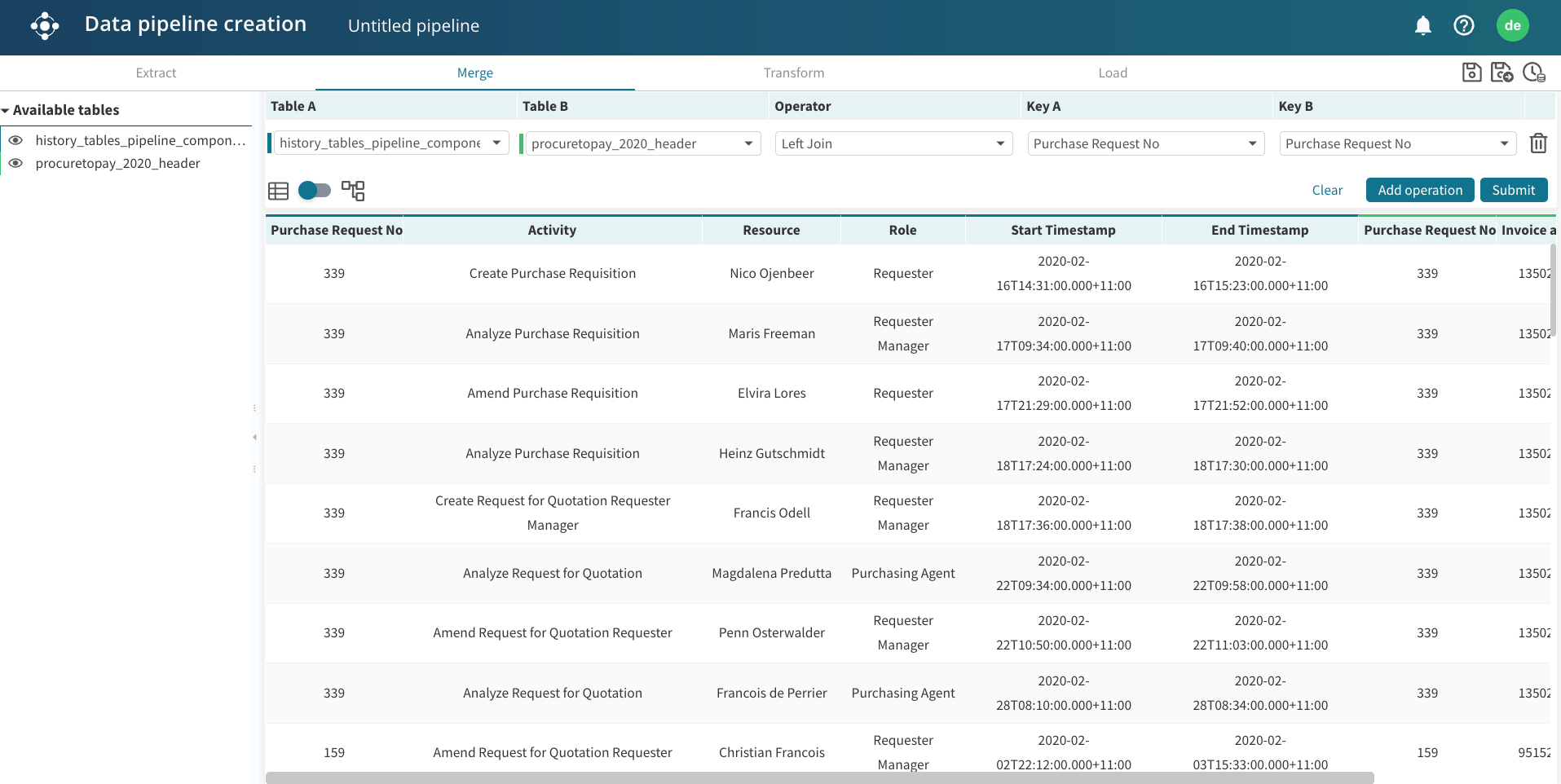Click the Add operation button

1419,190
